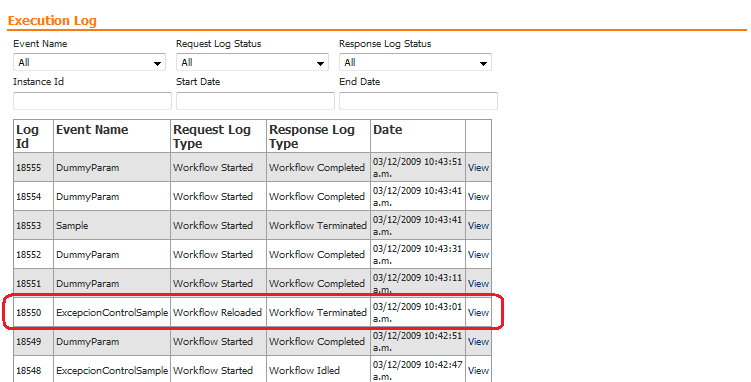The image size is (751, 382).
Task: Click the Log Id column header
Action: [33, 136]
